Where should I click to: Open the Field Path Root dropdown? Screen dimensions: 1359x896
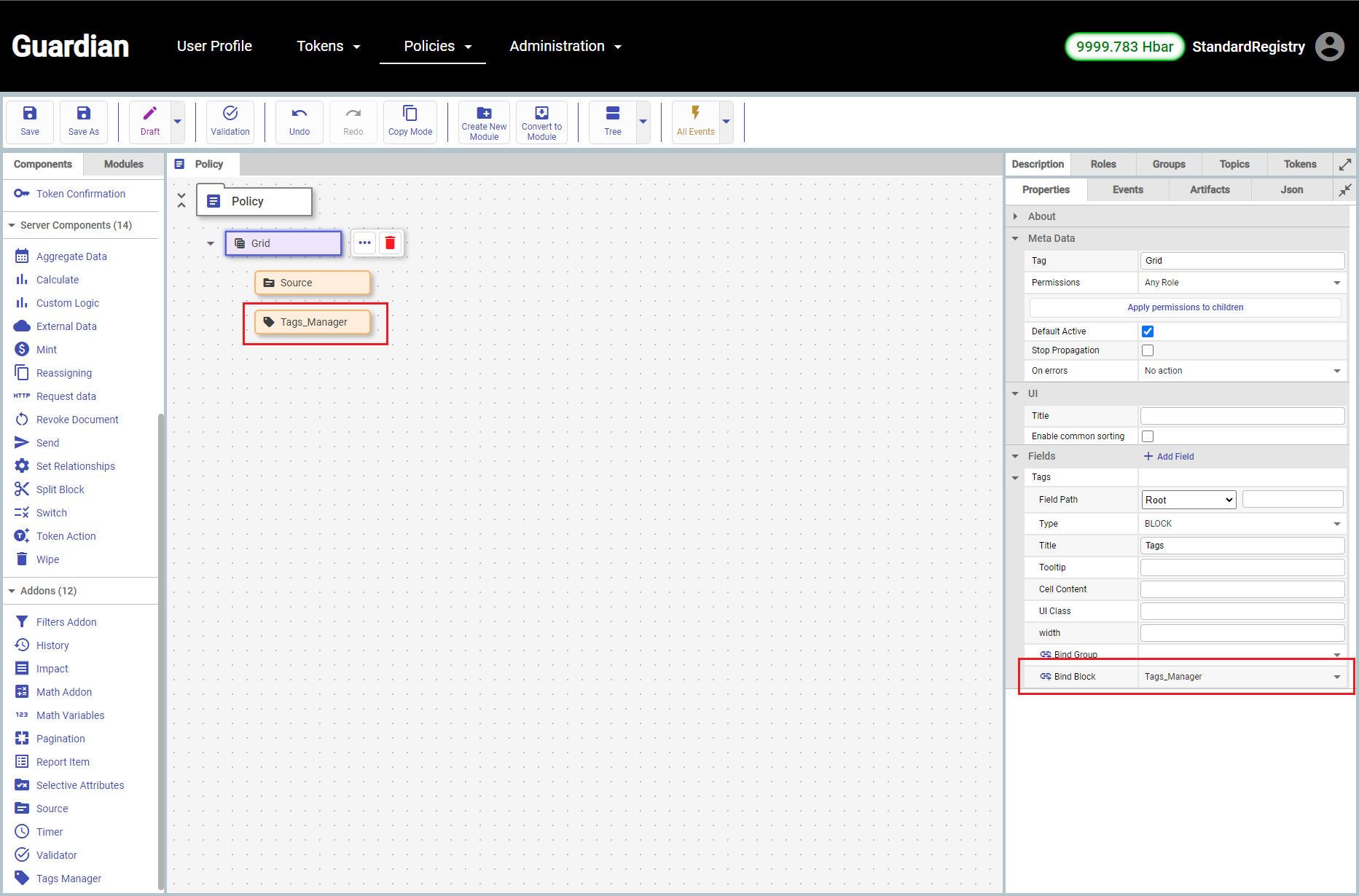click(1188, 500)
